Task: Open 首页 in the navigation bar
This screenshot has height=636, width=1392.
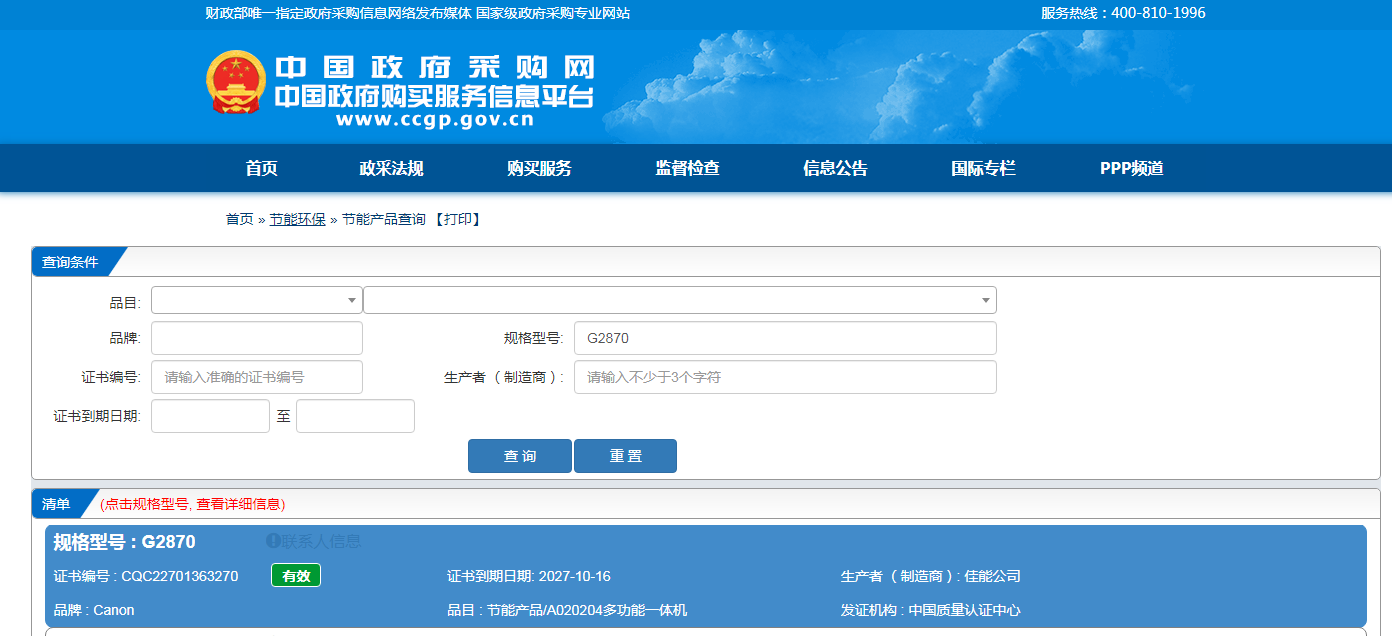Action: (261, 169)
